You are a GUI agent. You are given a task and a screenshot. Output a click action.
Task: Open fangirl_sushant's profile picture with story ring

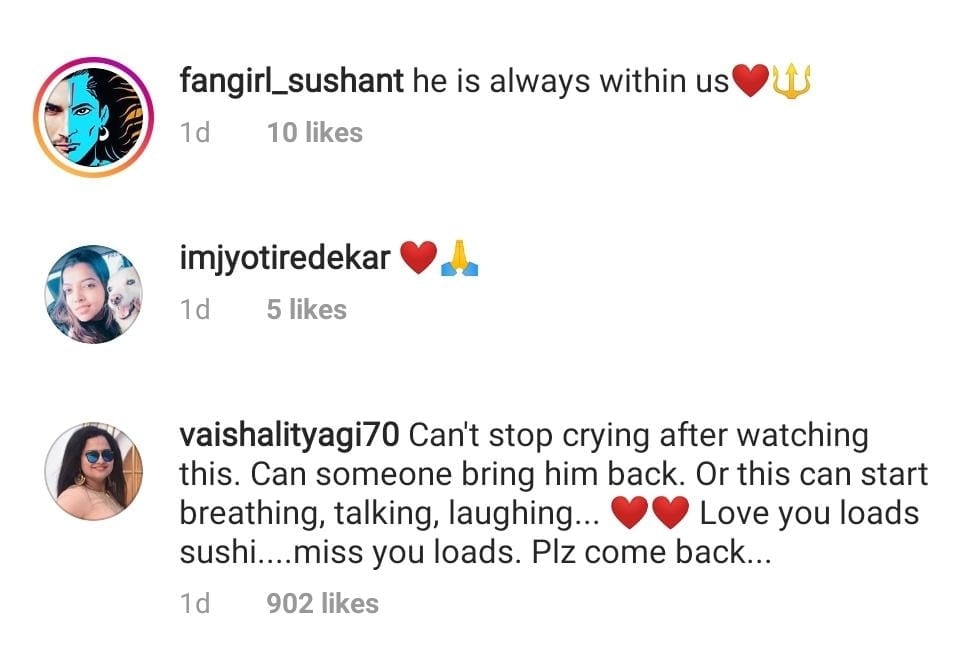pos(88,117)
